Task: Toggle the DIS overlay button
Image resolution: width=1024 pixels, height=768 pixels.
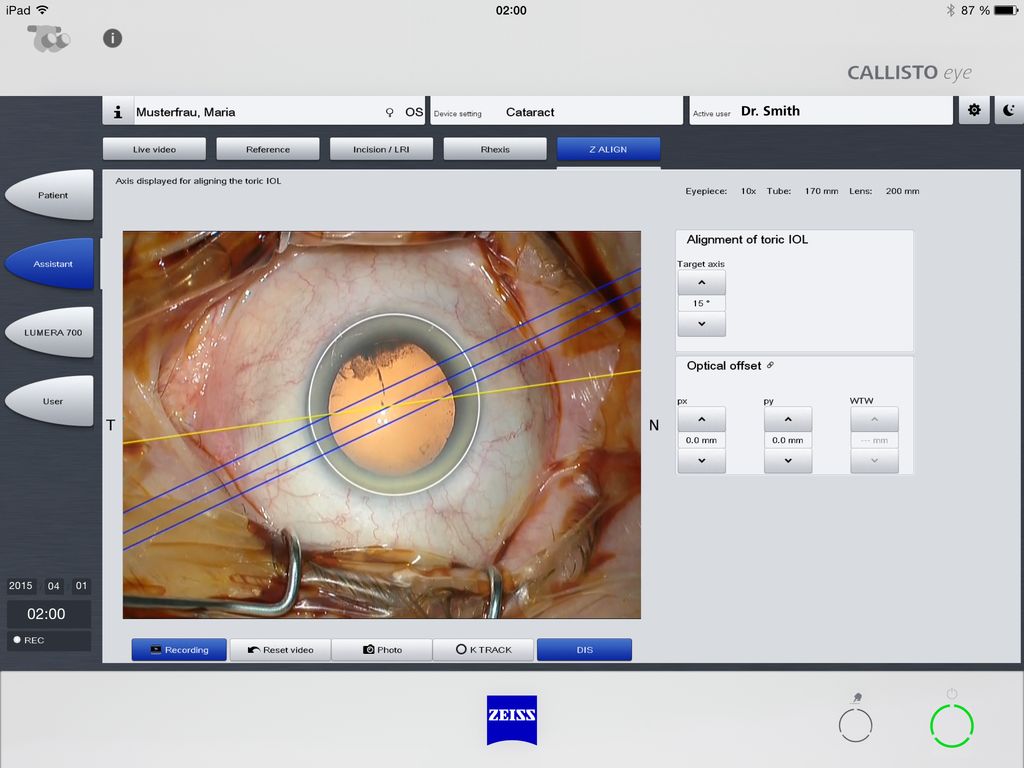Action: (584, 649)
